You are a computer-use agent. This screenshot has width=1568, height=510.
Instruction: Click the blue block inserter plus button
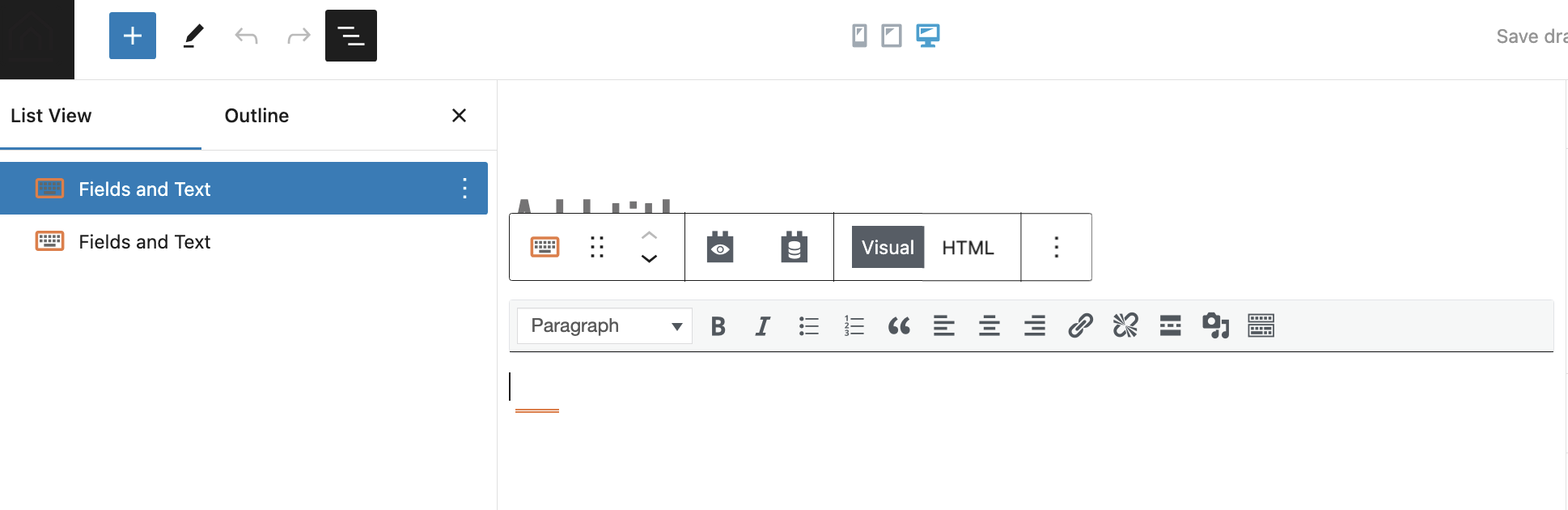coord(133,36)
